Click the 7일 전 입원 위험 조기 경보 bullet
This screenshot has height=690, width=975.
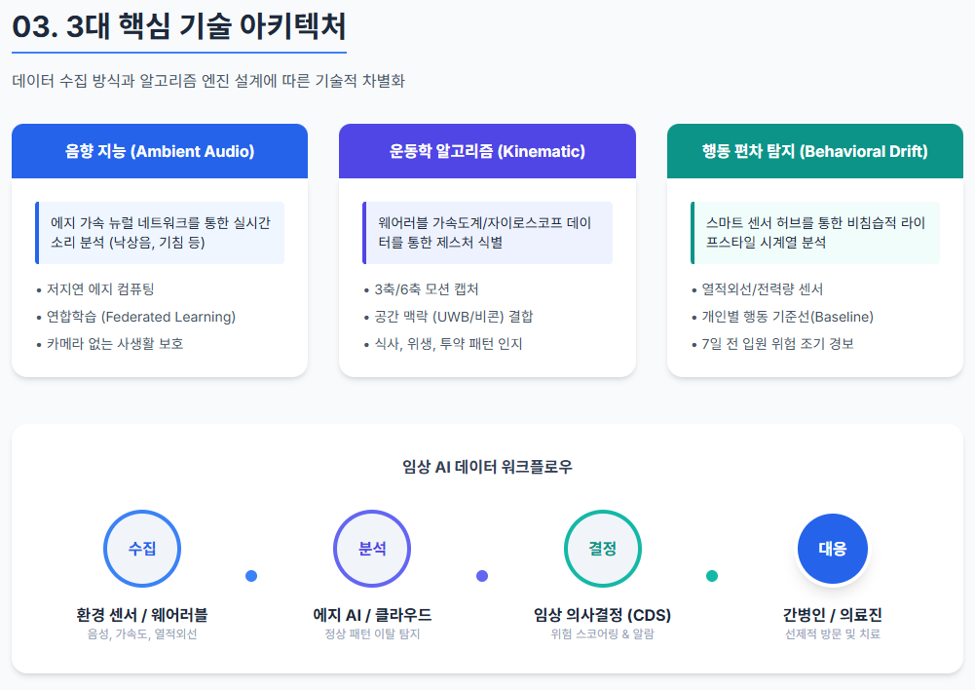[773, 344]
